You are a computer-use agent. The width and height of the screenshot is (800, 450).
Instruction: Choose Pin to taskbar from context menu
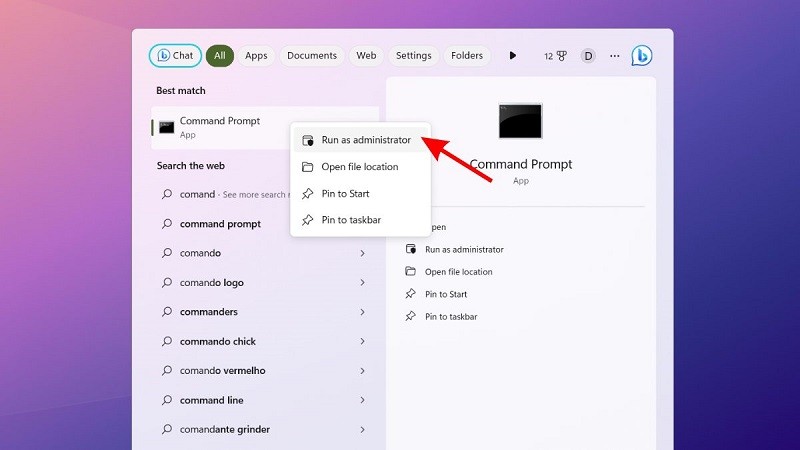pyautogui.click(x=350, y=220)
